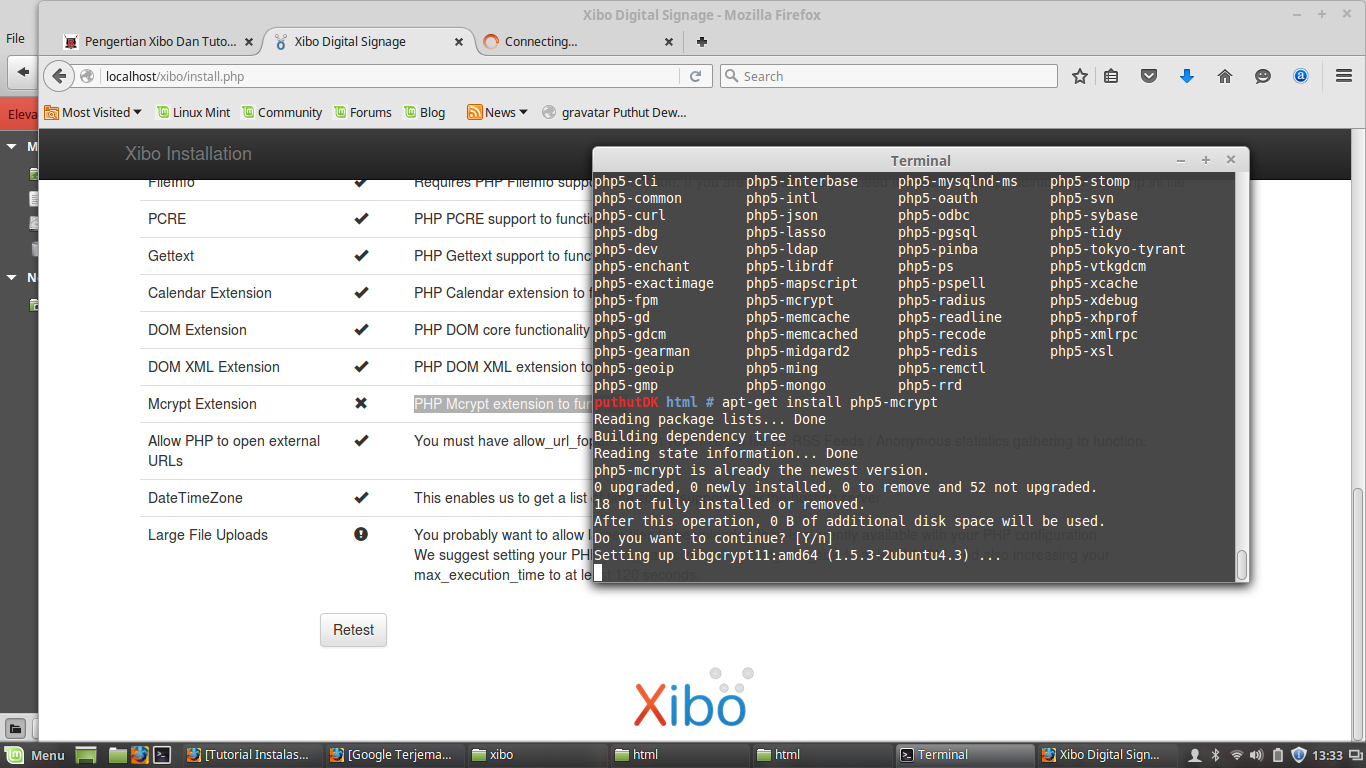1366x768 pixels.
Task: Click the DOM XML Extension check mark
Action: (x=361, y=366)
